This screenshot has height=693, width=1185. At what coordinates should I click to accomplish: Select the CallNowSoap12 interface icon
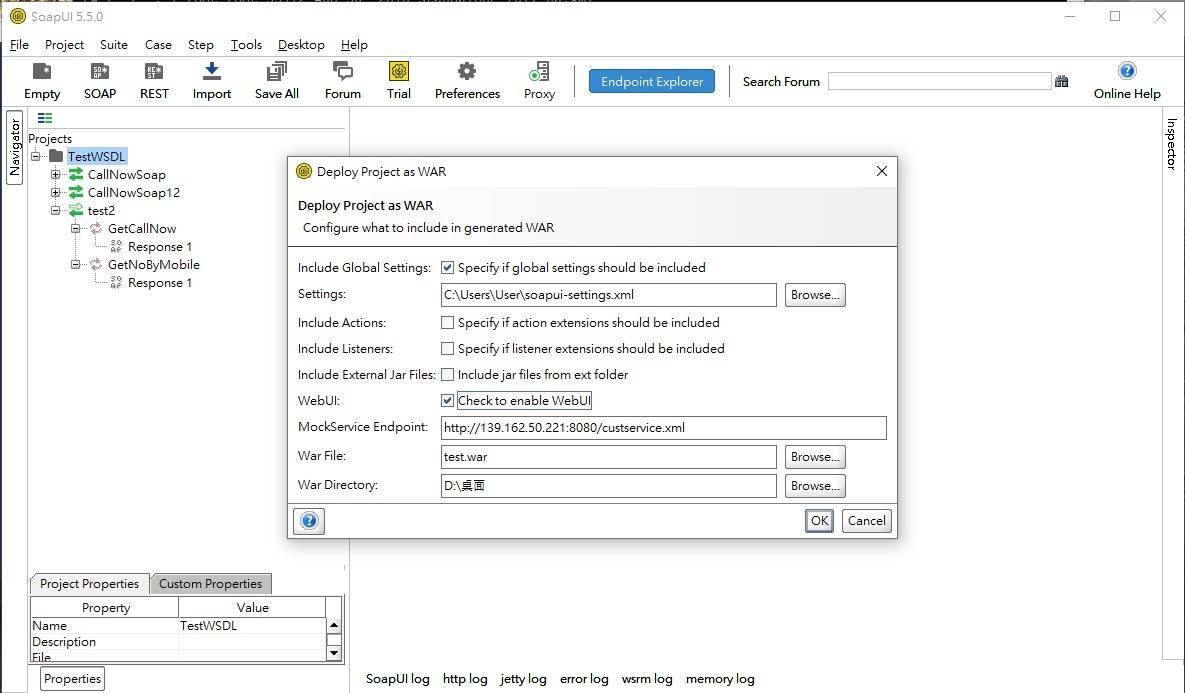[x=76, y=193]
